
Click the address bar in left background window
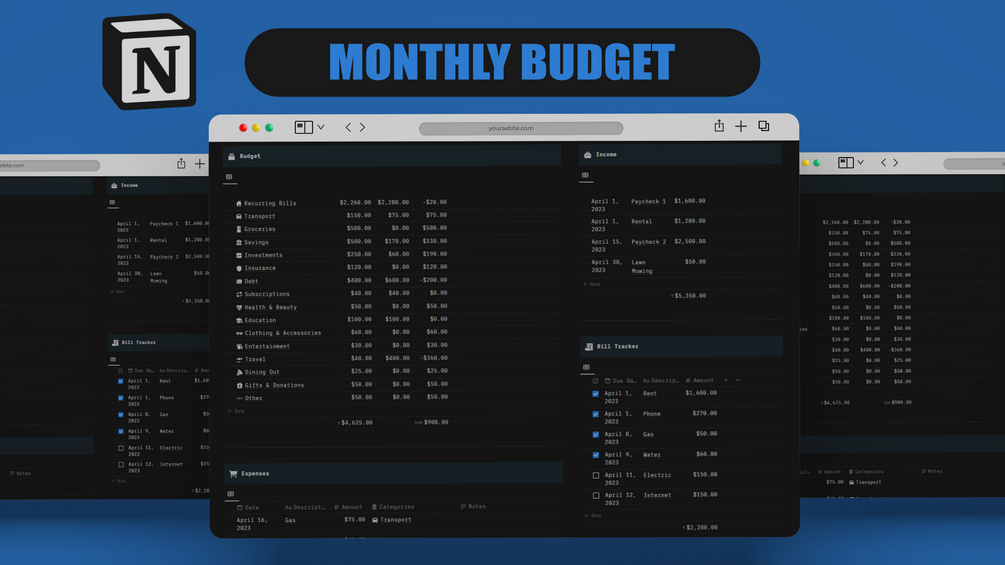[x=49, y=165]
